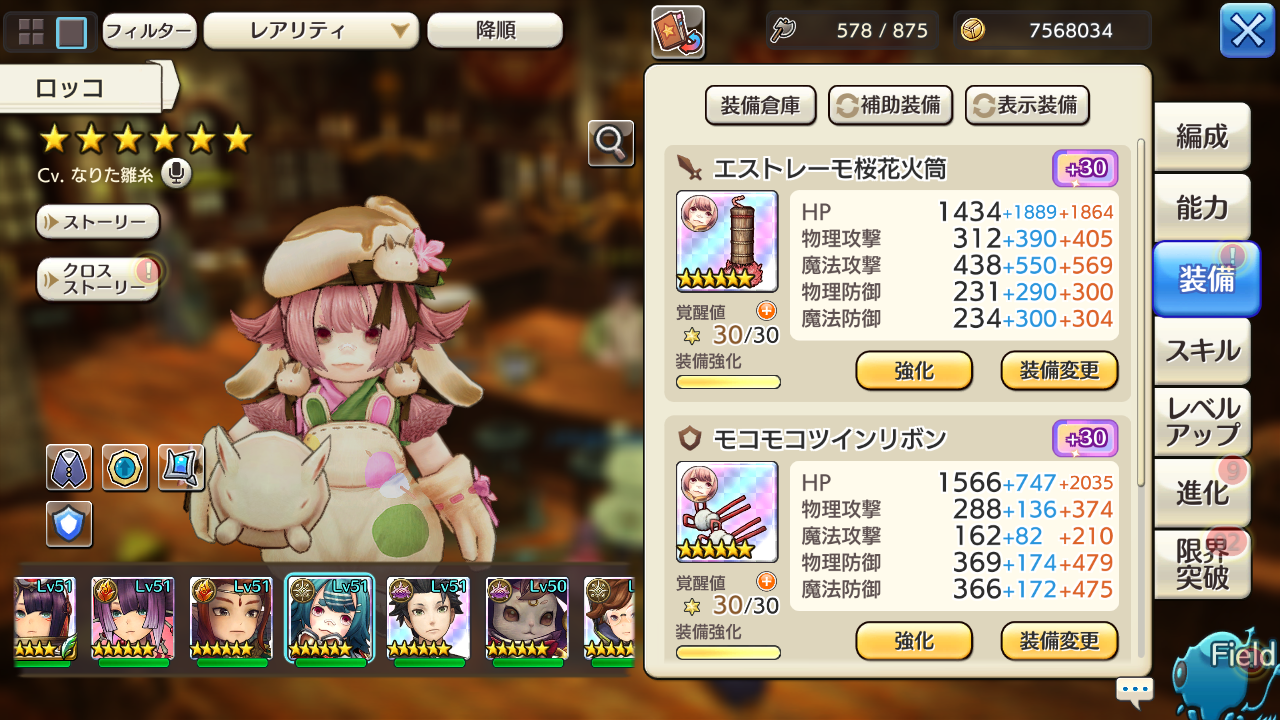
Task: Open the costume jacket icon
Action: coord(69,468)
